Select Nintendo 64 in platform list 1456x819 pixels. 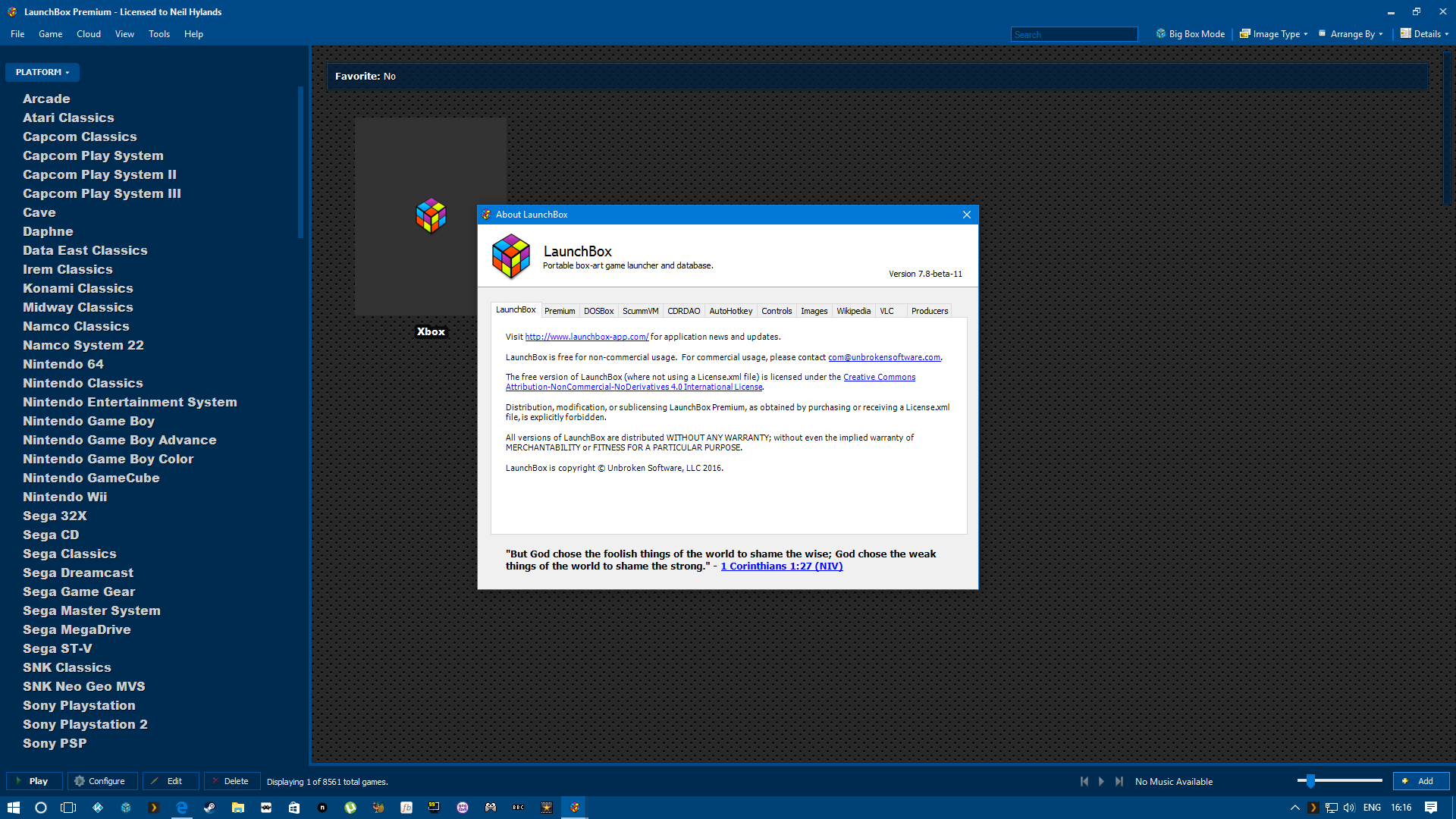click(63, 364)
